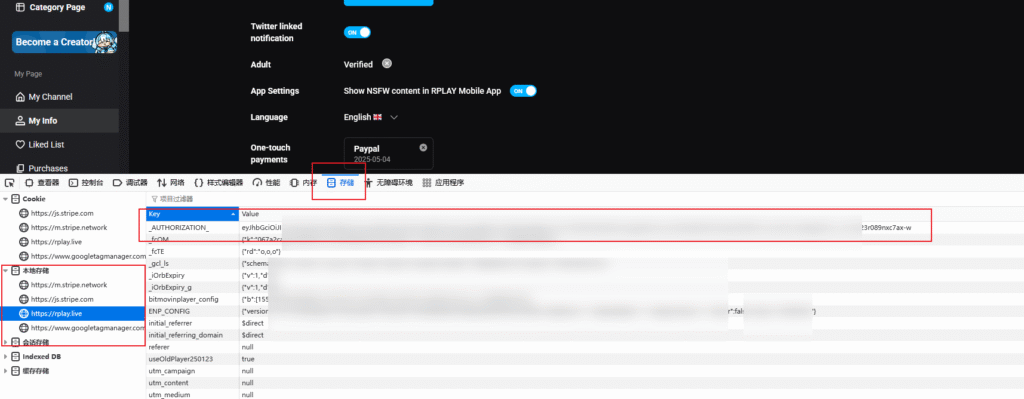Click the Liked List heart icon
The width and height of the screenshot is (1024, 399).
20,144
